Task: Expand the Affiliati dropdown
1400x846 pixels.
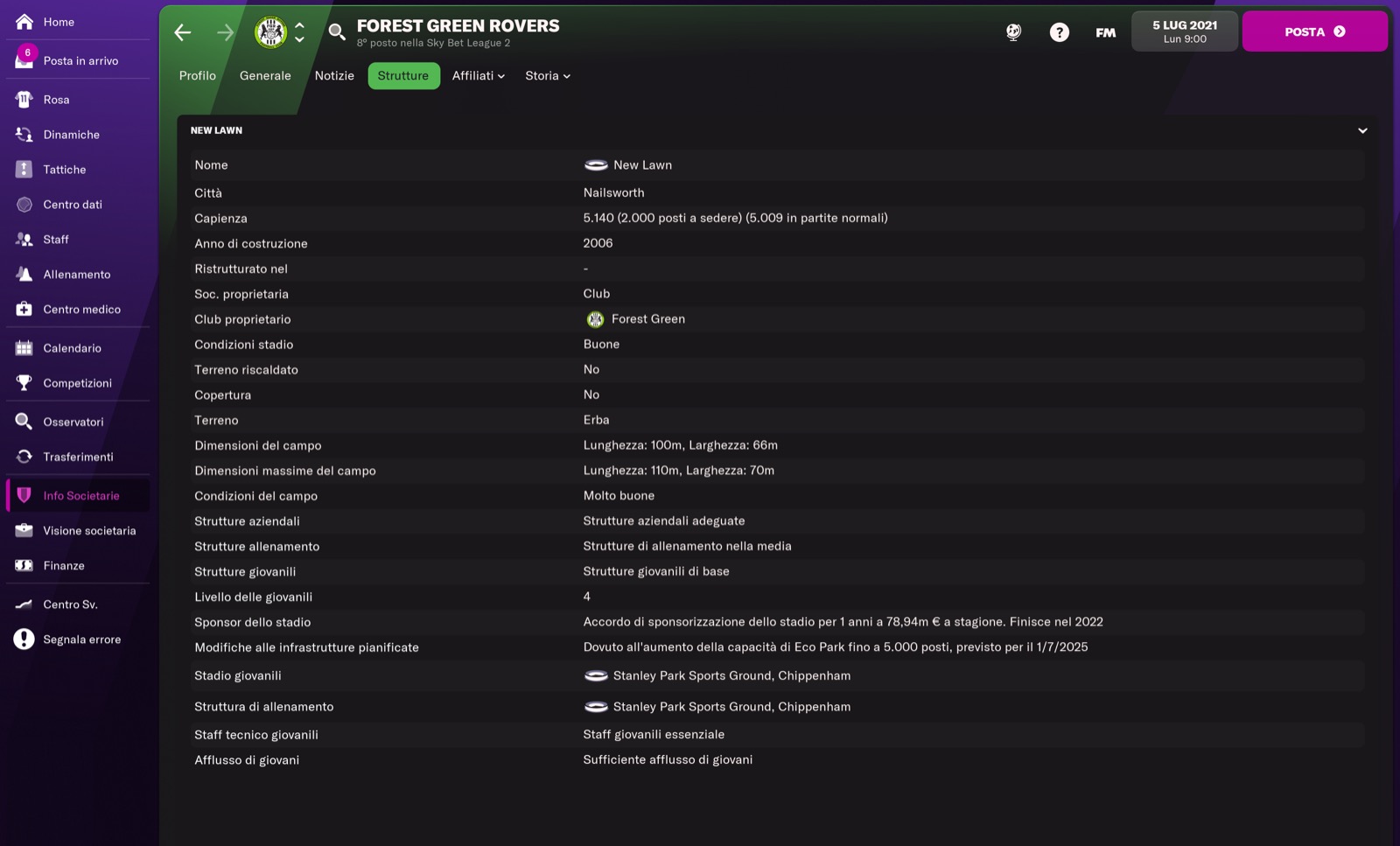Action: (479, 76)
